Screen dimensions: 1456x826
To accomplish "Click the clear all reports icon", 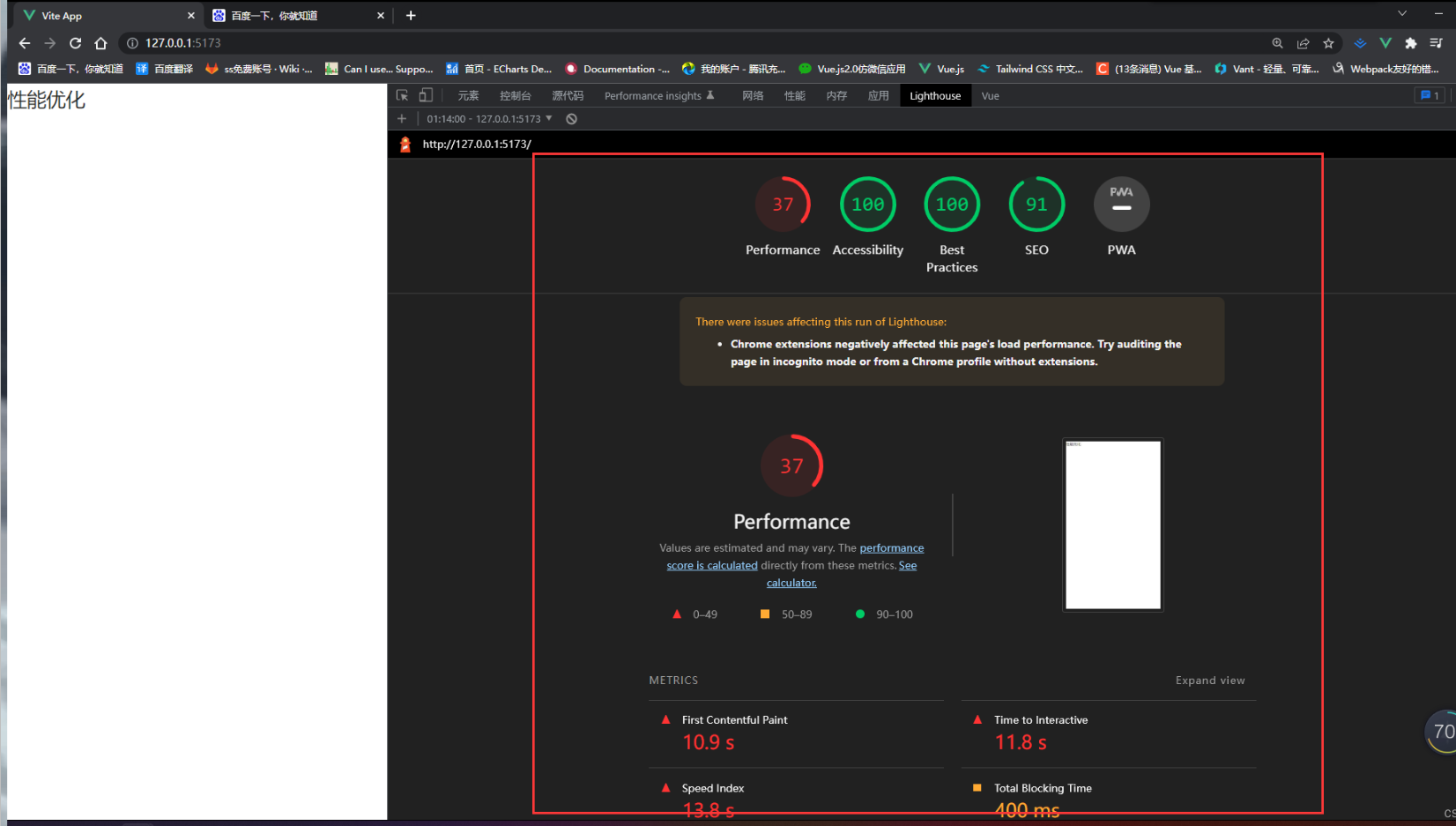I will (571, 119).
